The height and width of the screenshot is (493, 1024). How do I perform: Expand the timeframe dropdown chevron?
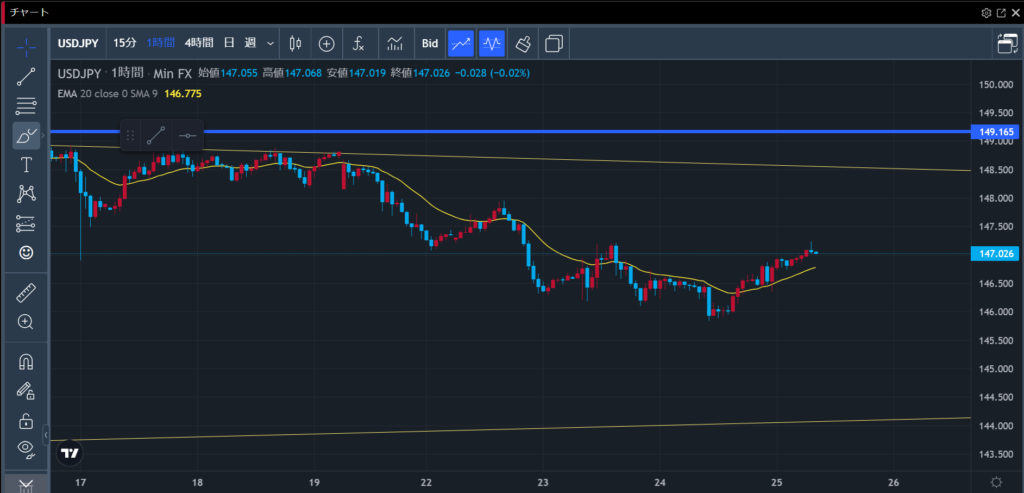(270, 44)
